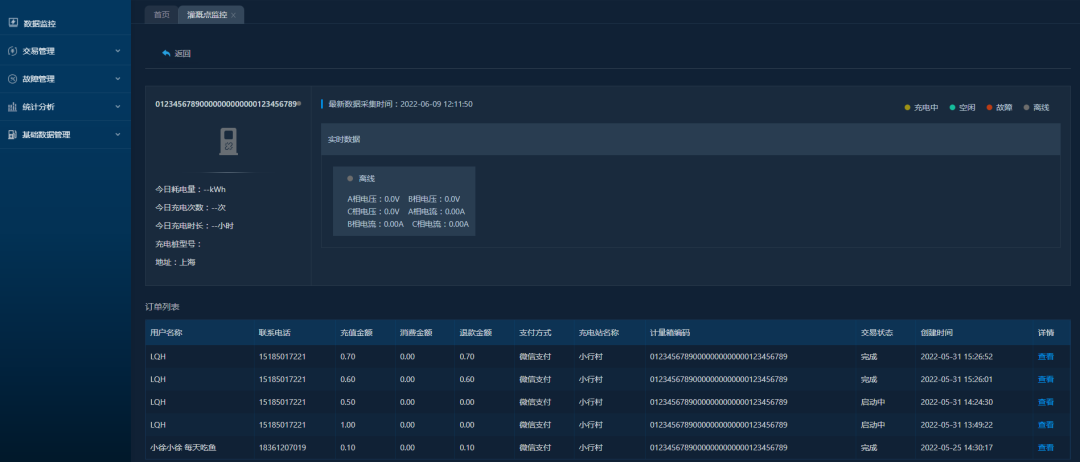Image resolution: width=1080 pixels, height=462 pixels.
Task: Click 微信支付 in the 13:49:22 row
Action: click(534, 425)
